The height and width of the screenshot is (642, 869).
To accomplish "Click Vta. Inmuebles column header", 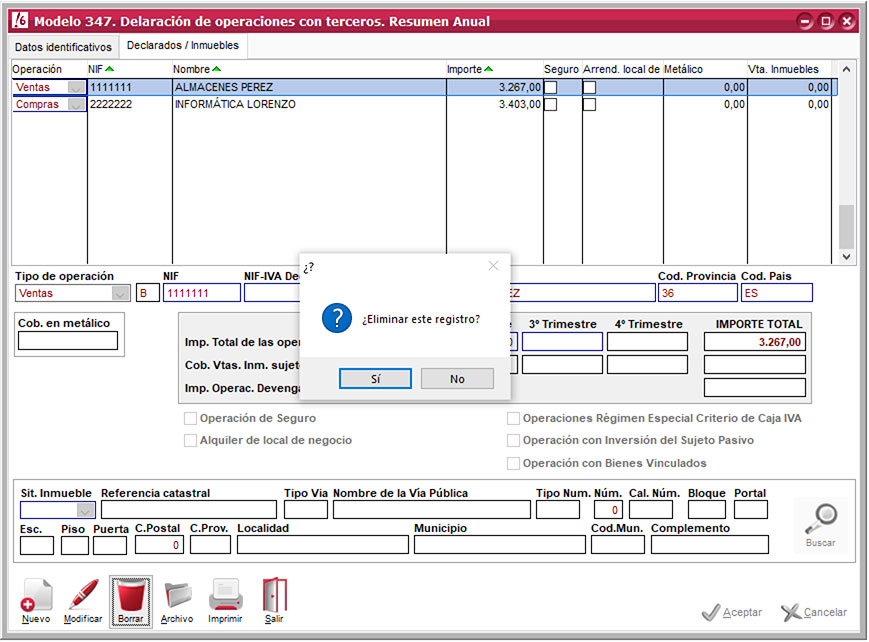I will pos(783,69).
